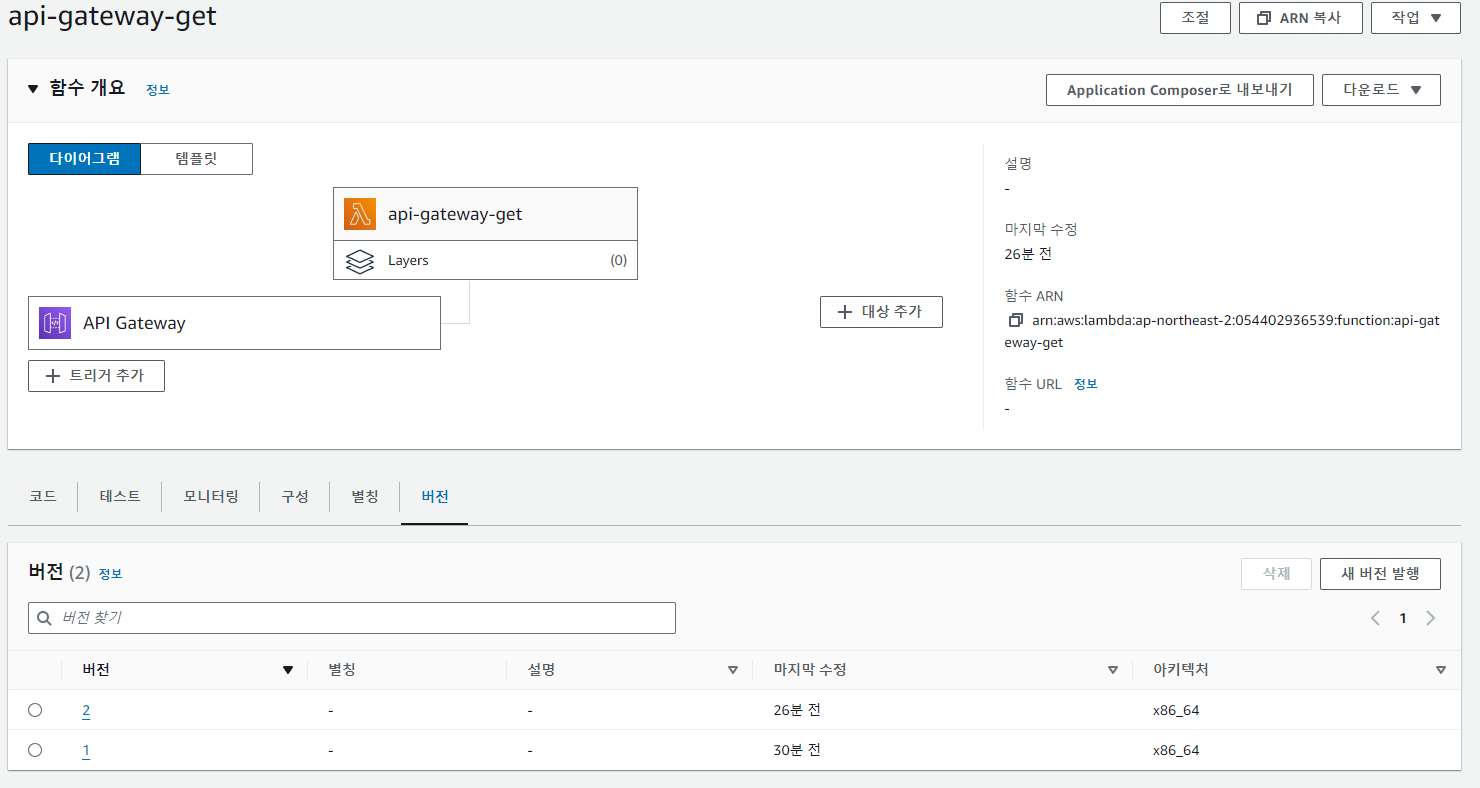Open version 1 link

[86, 751]
